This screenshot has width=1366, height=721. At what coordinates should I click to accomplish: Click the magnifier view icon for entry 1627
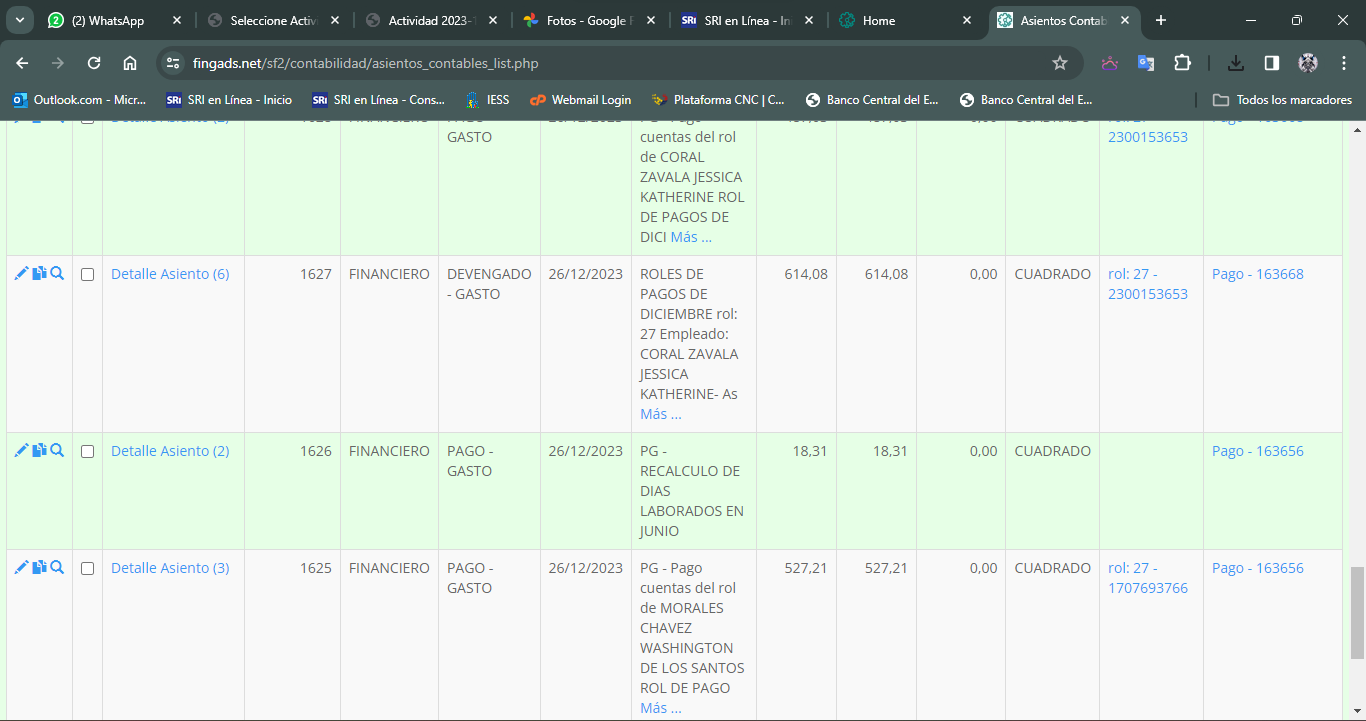pyautogui.click(x=57, y=274)
